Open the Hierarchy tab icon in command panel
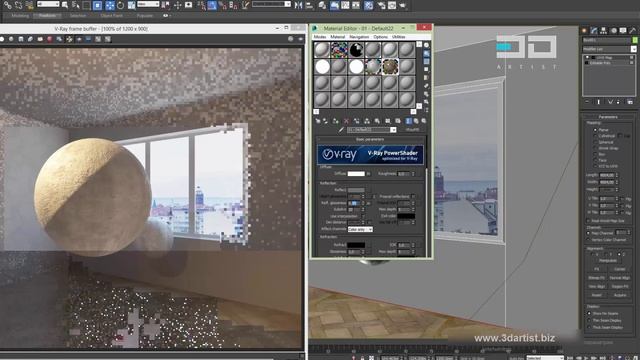This screenshot has height=360, width=640. pyautogui.click(x=603, y=30)
